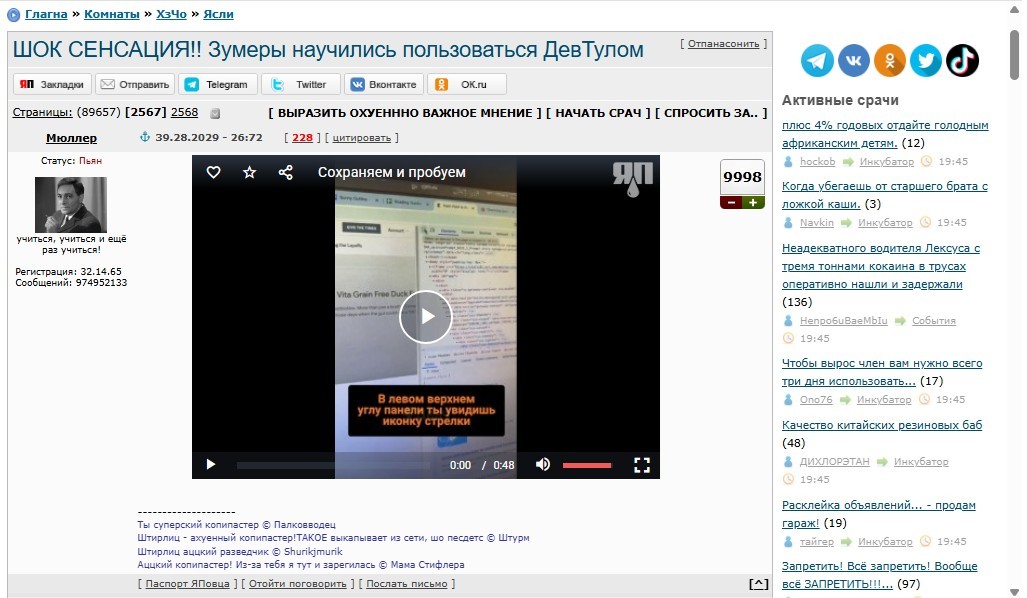Click the Отпанасонить link
The height and width of the screenshot is (598, 1027).
pyautogui.click(x=723, y=44)
